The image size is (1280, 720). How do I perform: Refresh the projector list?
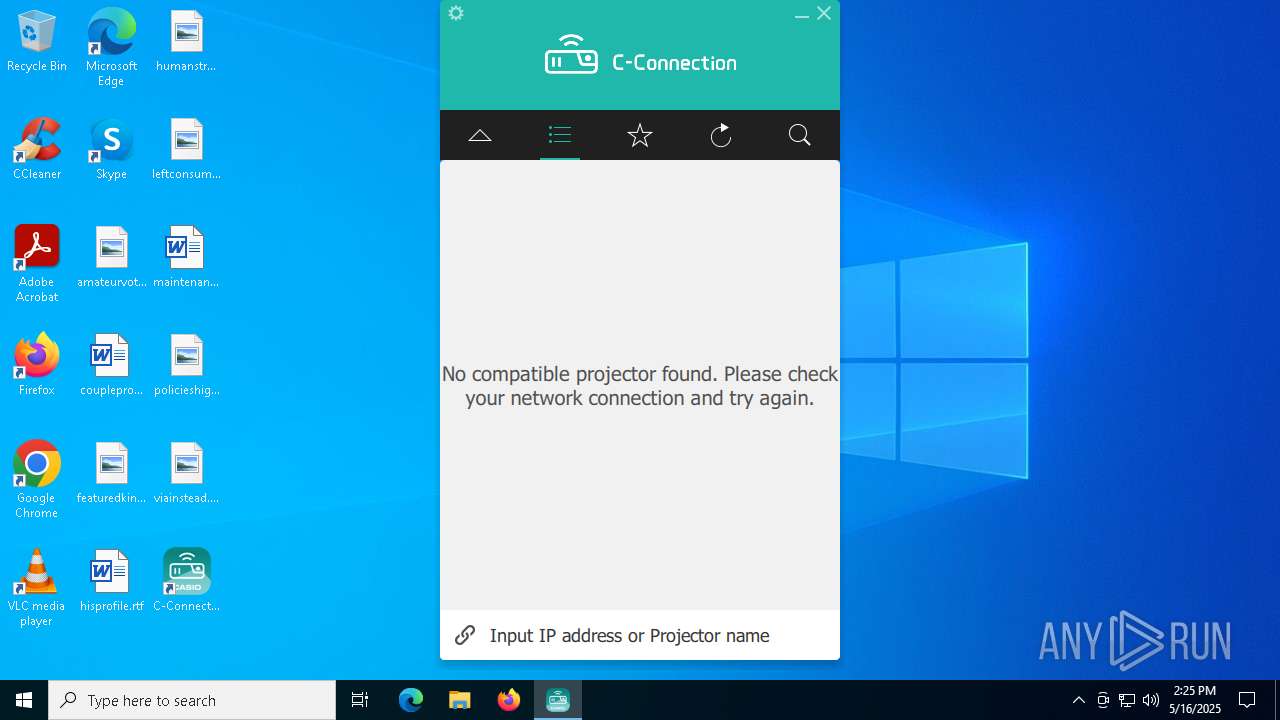pyautogui.click(x=720, y=135)
